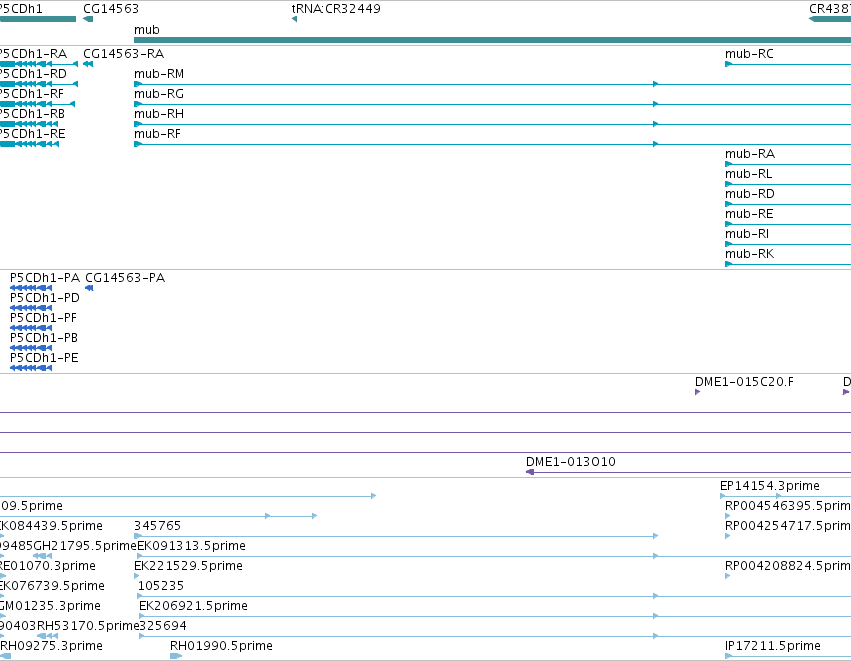This screenshot has width=851, height=661.
Task: Select the P5CDh1-PB protein feature
Action: (x=31, y=348)
